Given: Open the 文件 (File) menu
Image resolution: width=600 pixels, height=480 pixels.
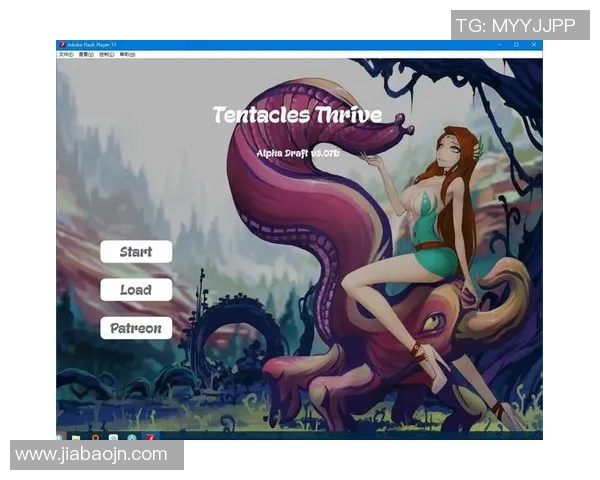Looking at the screenshot, I should tap(65, 55).
